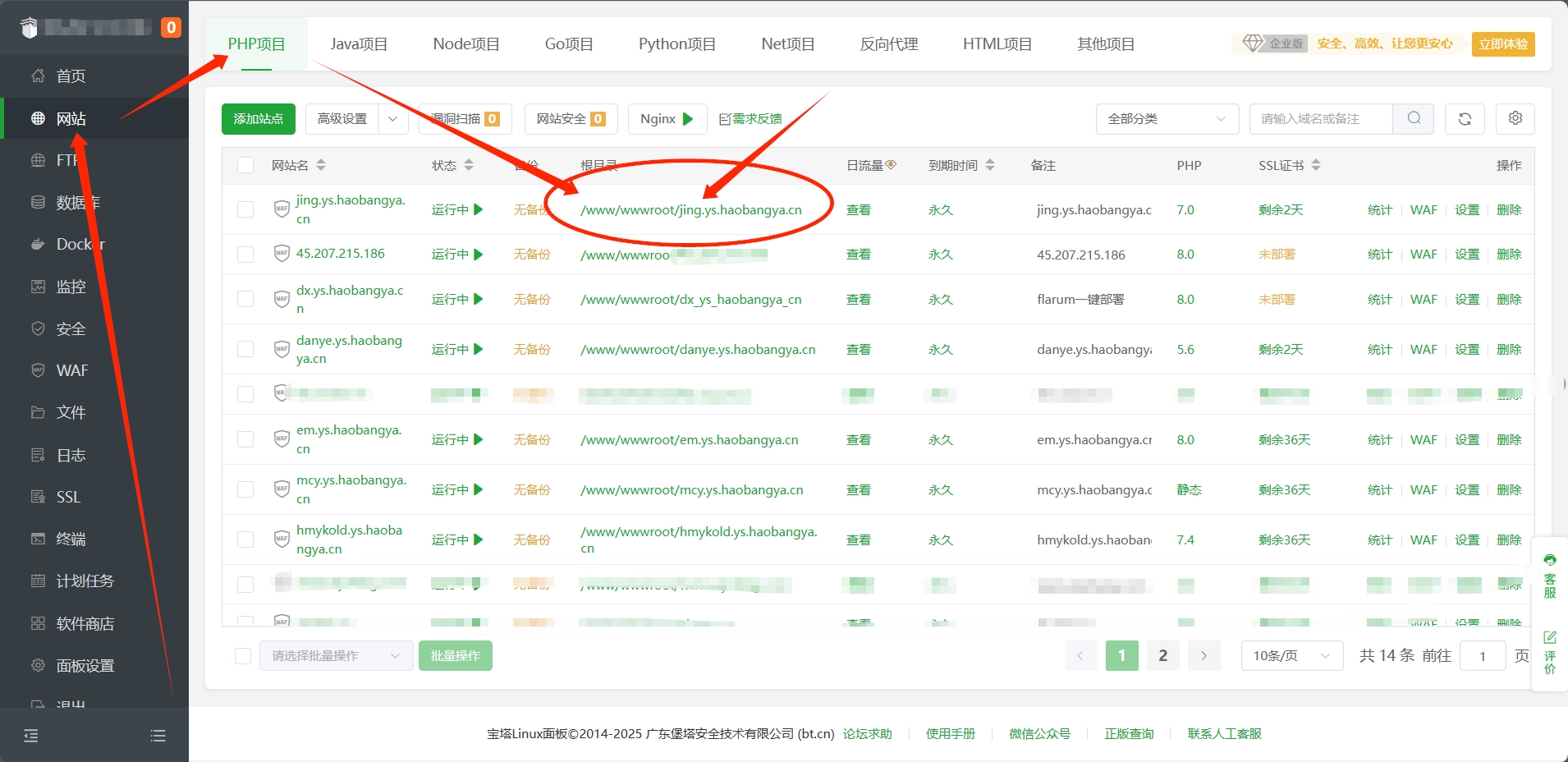Click the search magnifier icon
This screenshot has width=1568, height=762.
tap(1414, 118)
